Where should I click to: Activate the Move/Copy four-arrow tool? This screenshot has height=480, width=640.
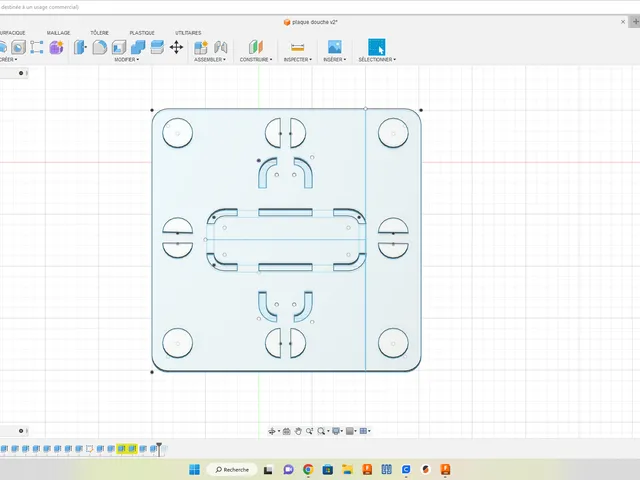click(x=176, y=47)
